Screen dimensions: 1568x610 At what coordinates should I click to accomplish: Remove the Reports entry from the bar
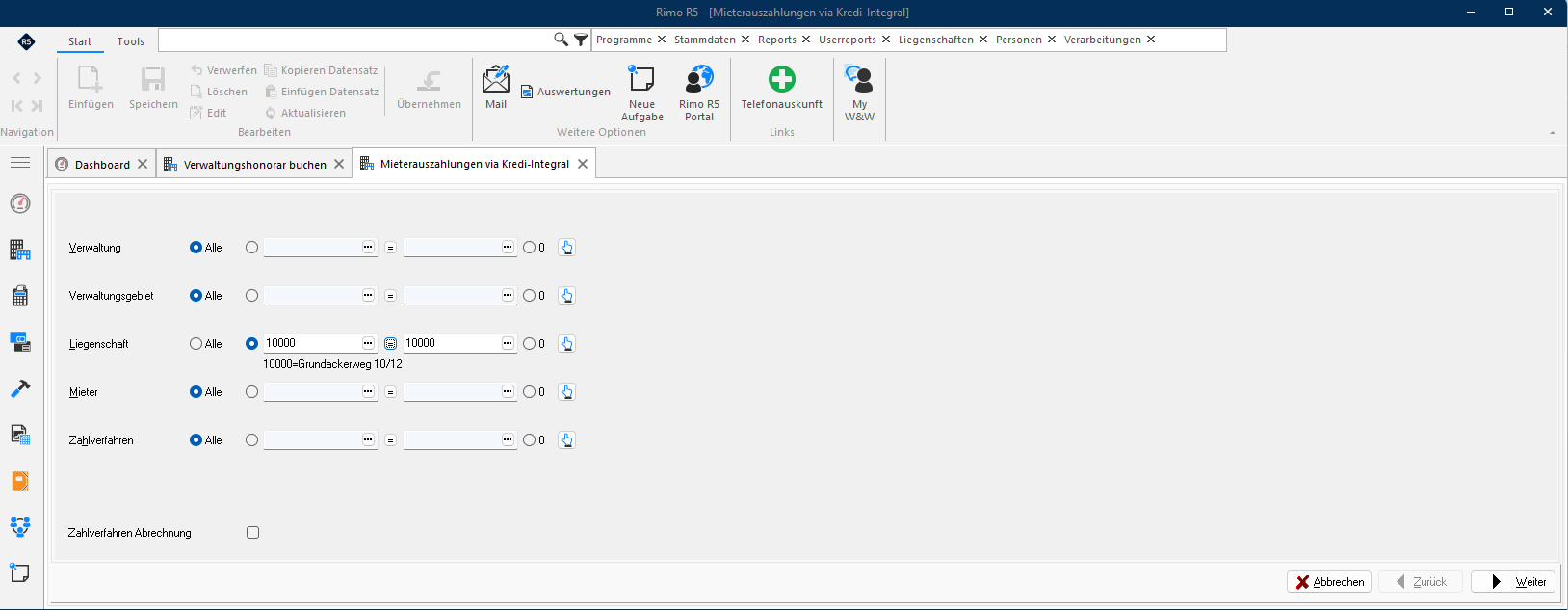pyautogui.click(x=806, y=40)
